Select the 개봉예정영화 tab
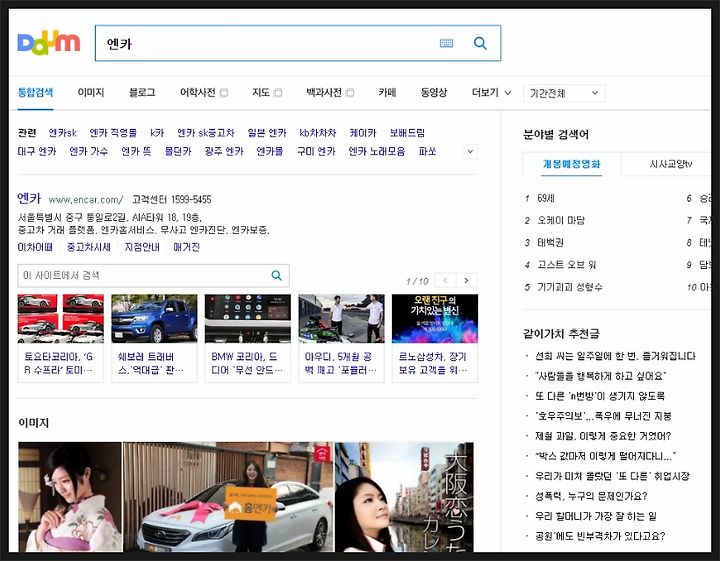The height and width of the screenshot is (561, 720). (x=572, y=164)
